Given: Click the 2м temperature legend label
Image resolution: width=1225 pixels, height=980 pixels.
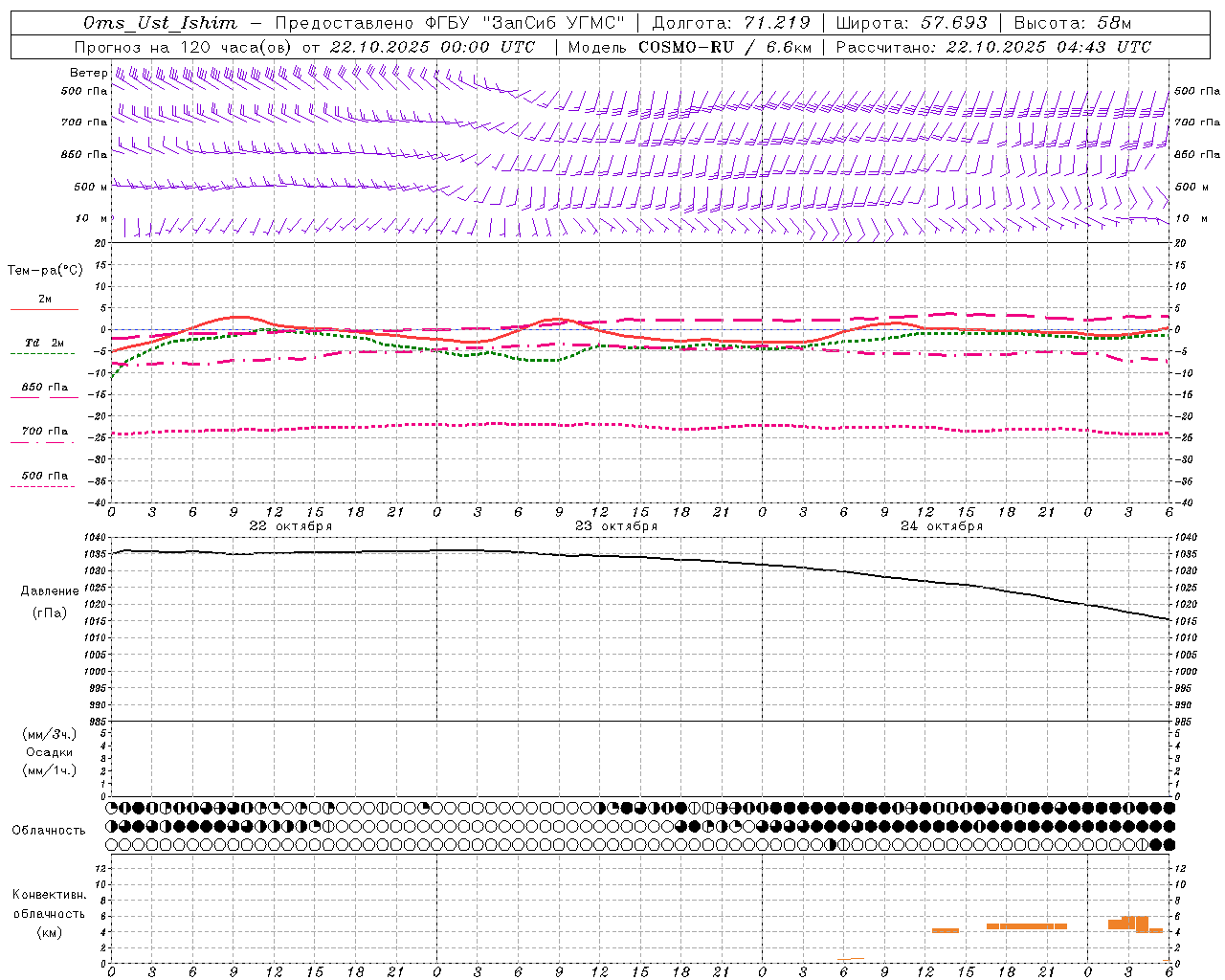Looking at the screenshot, I should click(x=45, y=300).
